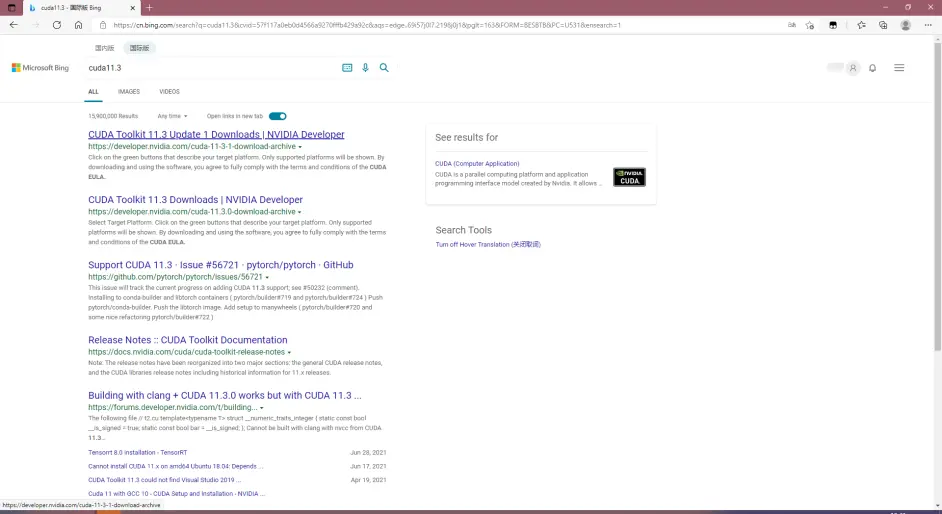This screenshot has width=942, height=514.
Task: Click the scrollbar up arrow
Action: (x=937, y=39)
